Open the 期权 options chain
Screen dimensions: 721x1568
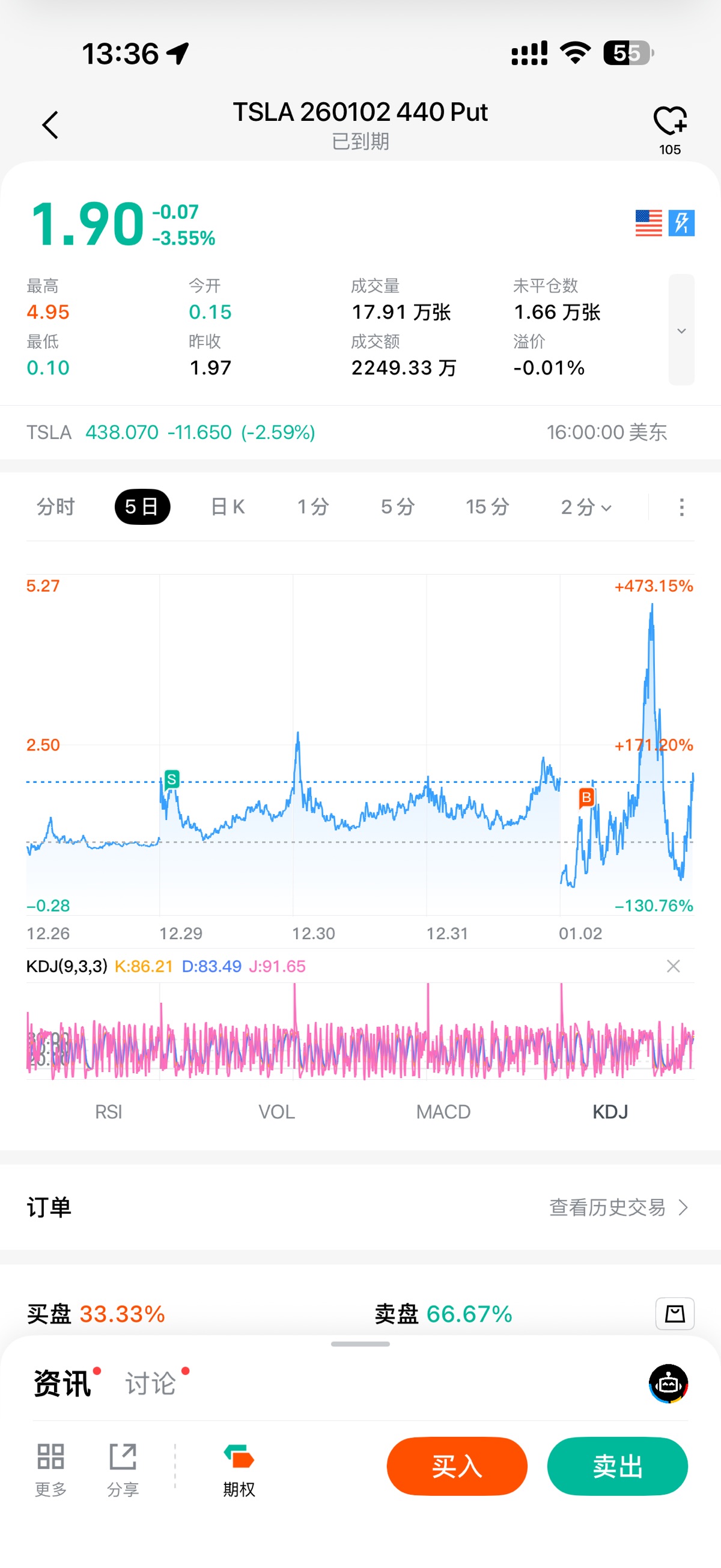point(239,1470)
